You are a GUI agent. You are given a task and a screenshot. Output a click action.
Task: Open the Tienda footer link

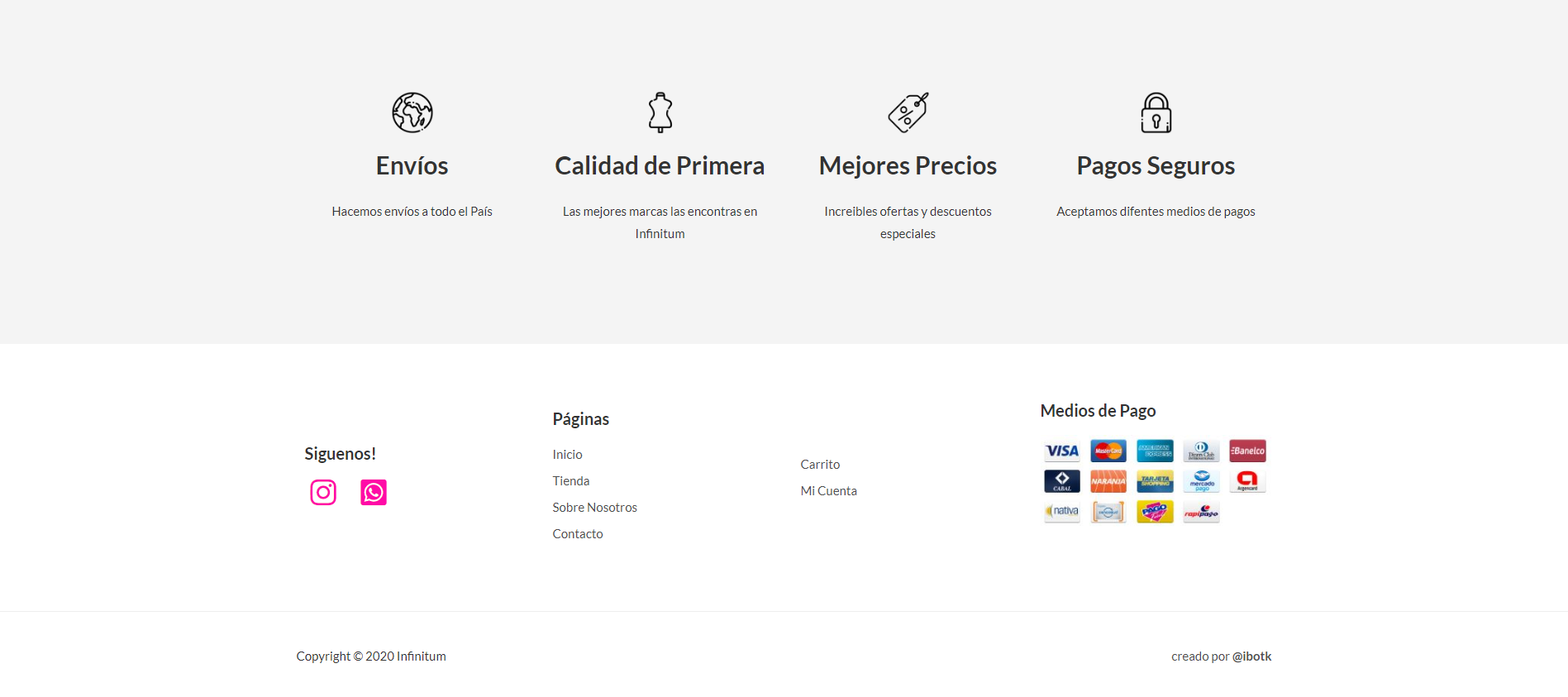[571, 481]
